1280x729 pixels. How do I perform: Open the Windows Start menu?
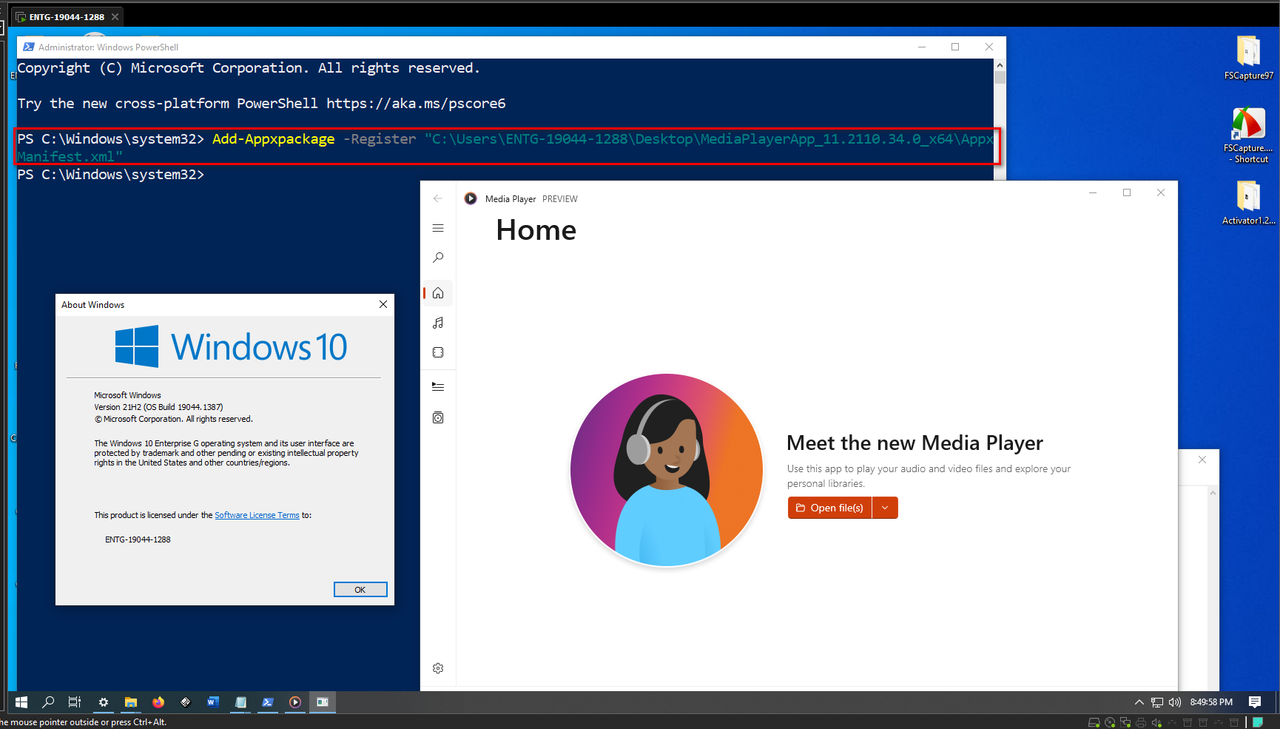[x=20, y=702]
